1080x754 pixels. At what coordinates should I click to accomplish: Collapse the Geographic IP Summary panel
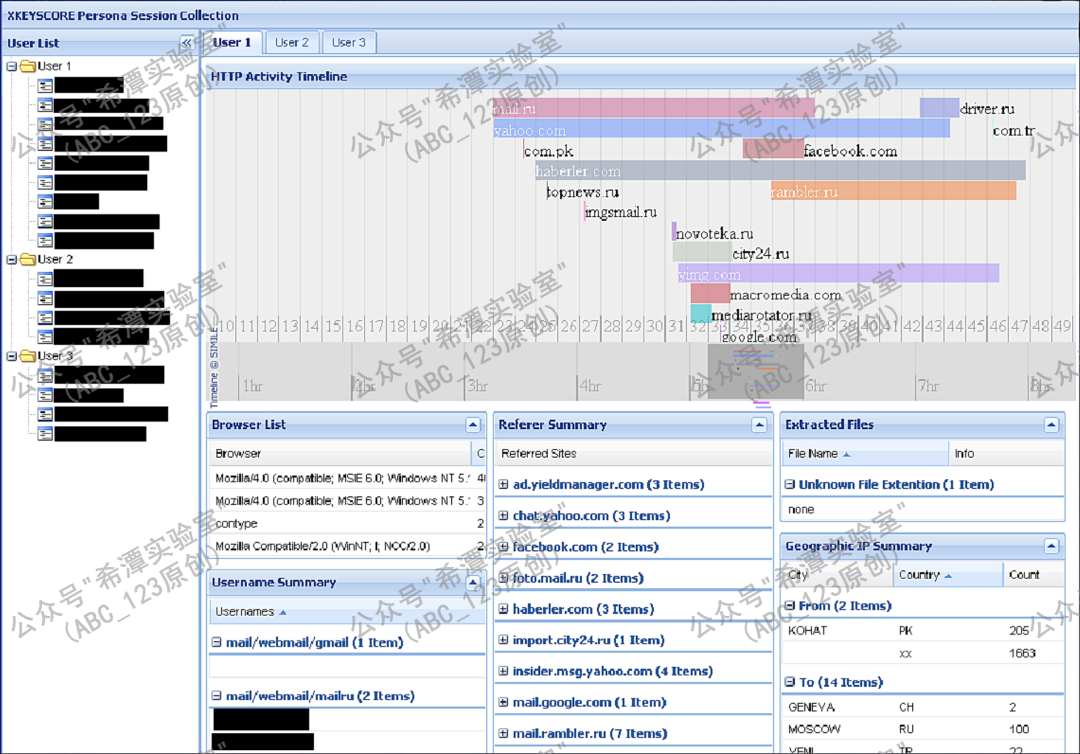(x=1051, y=546)
